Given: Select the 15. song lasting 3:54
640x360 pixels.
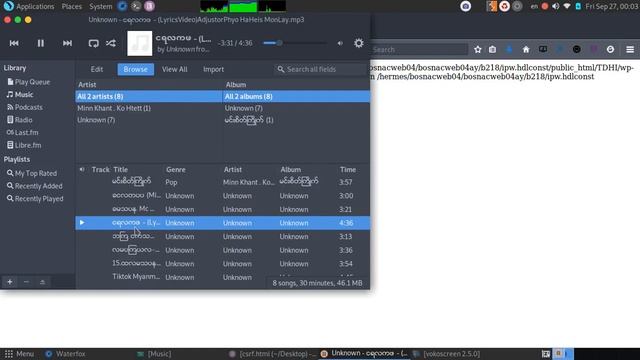Looking at the screenshot, I should [x=223, y=264].
